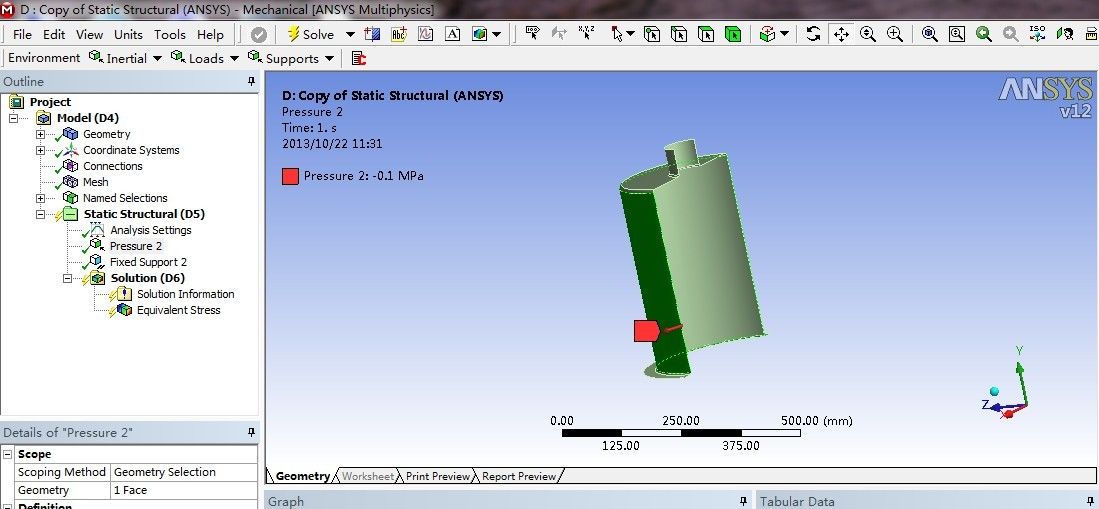Click the Mechanical app icon in the title bar
This screenshot has height=509, width=1099.
click(x=8, y=9)
